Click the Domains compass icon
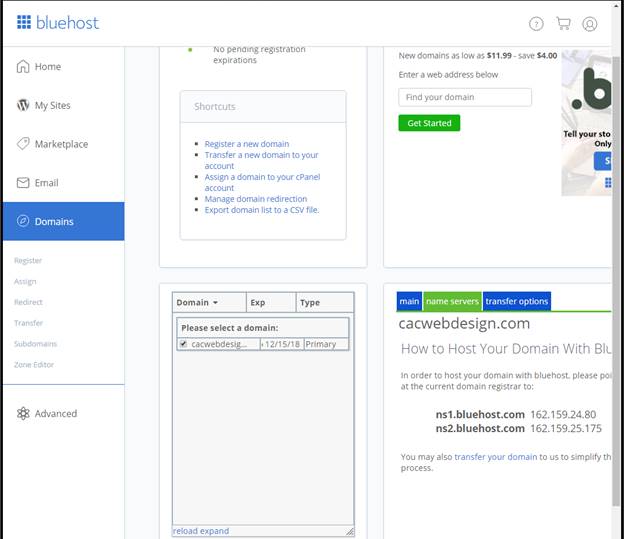This screenshot has height=539, width=624. pyautogui.click(x=23, y=221)
